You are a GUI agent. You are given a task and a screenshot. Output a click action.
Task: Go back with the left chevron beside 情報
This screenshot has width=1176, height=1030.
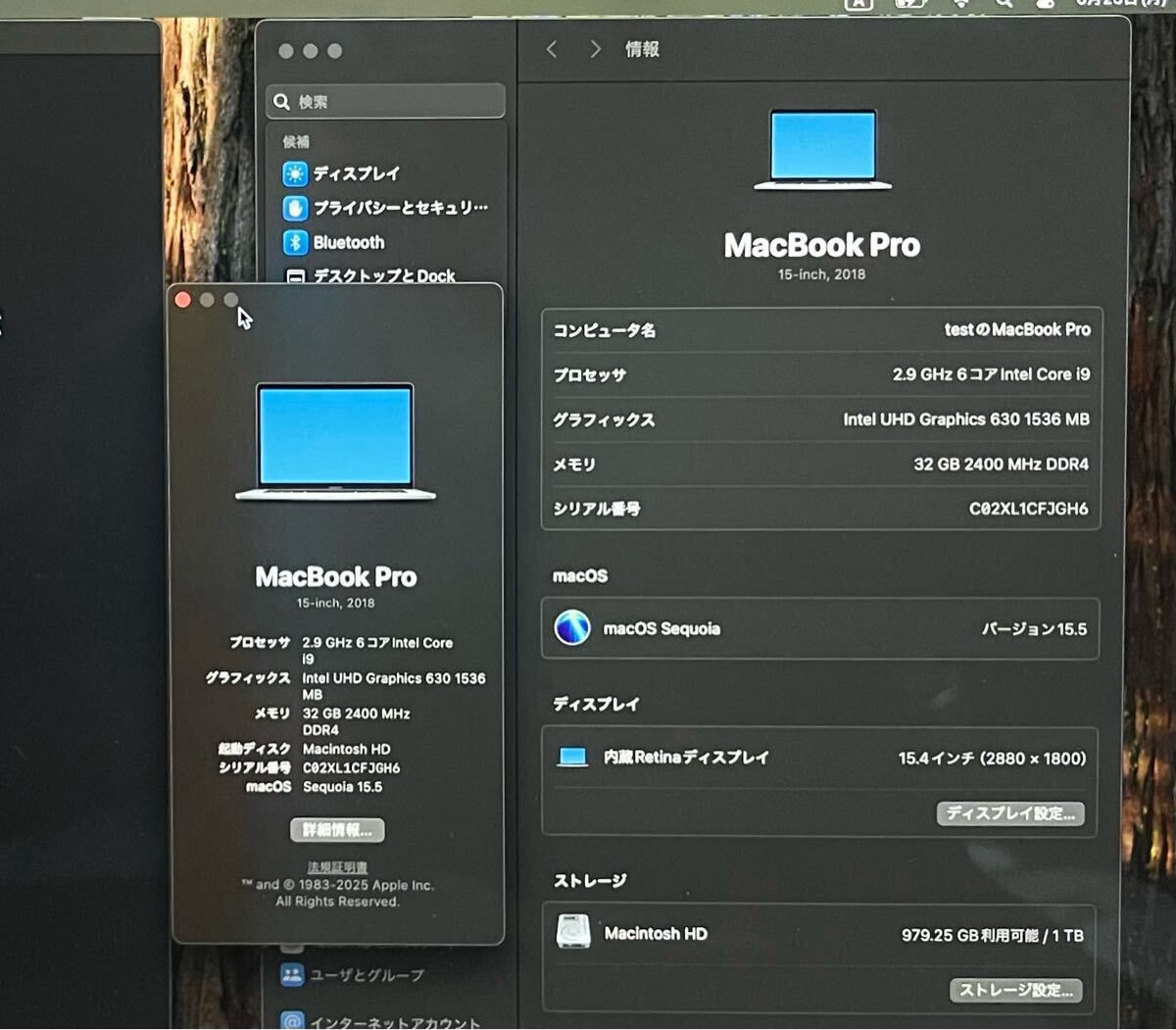coord(552,49)
